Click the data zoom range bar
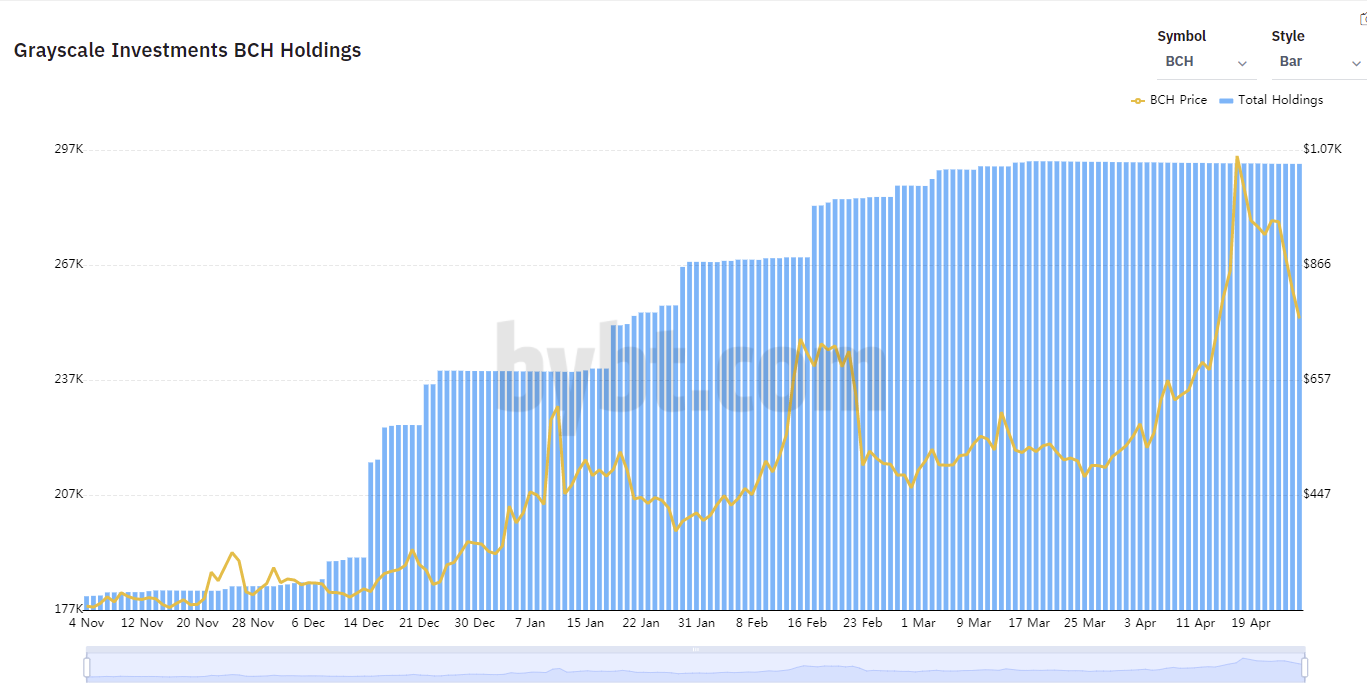The image size is (1367, 698). click(695, 666)
